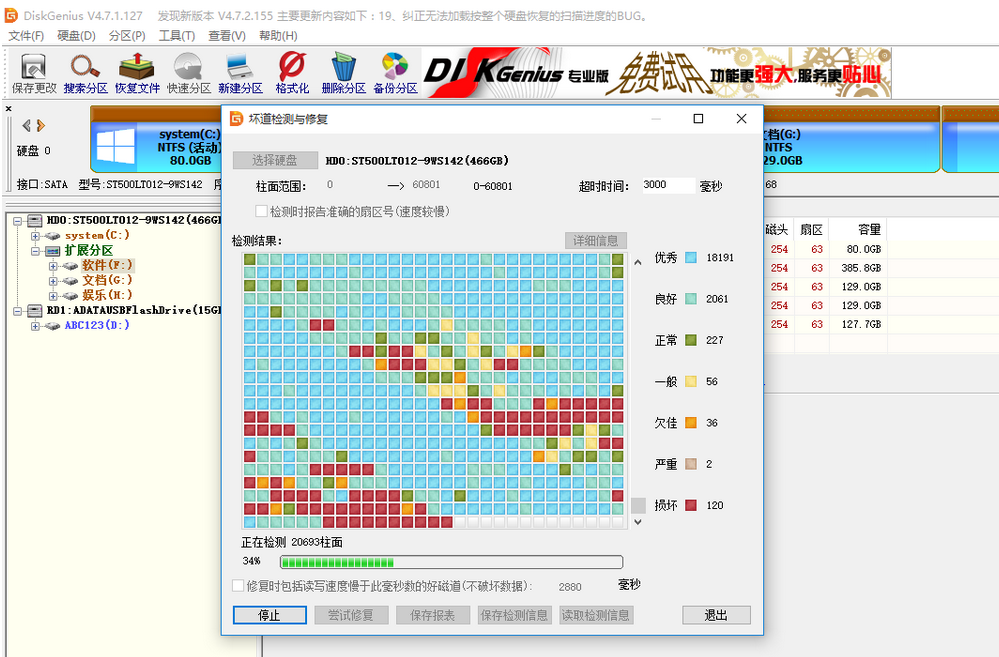This screenshot has width=999, height=657.
Task: Open the Search Partition (搜索分区) tool
Action: point(85,73)
